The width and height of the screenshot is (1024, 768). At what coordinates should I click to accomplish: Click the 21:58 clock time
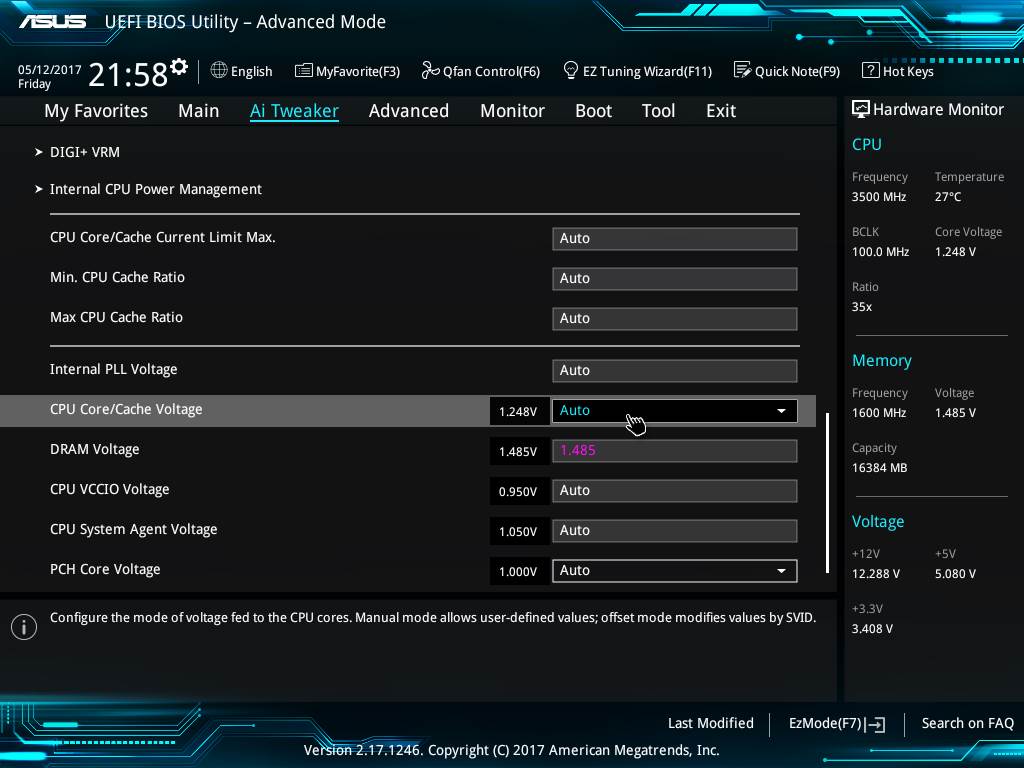(x=128, y=74)
